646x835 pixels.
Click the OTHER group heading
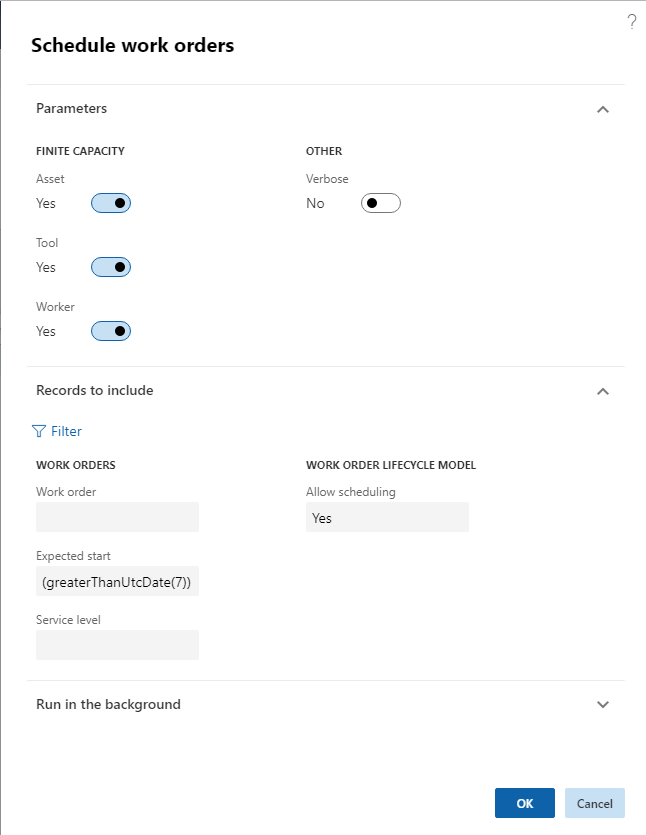pos(324,151)
